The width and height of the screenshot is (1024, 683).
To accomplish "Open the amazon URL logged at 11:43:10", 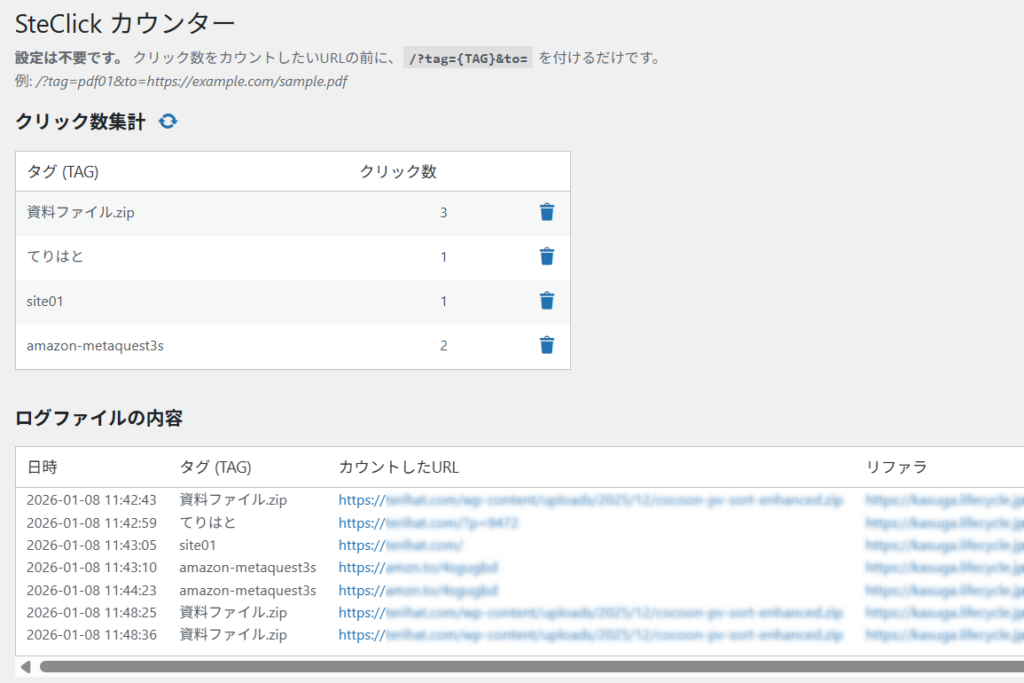I will 418,568.
